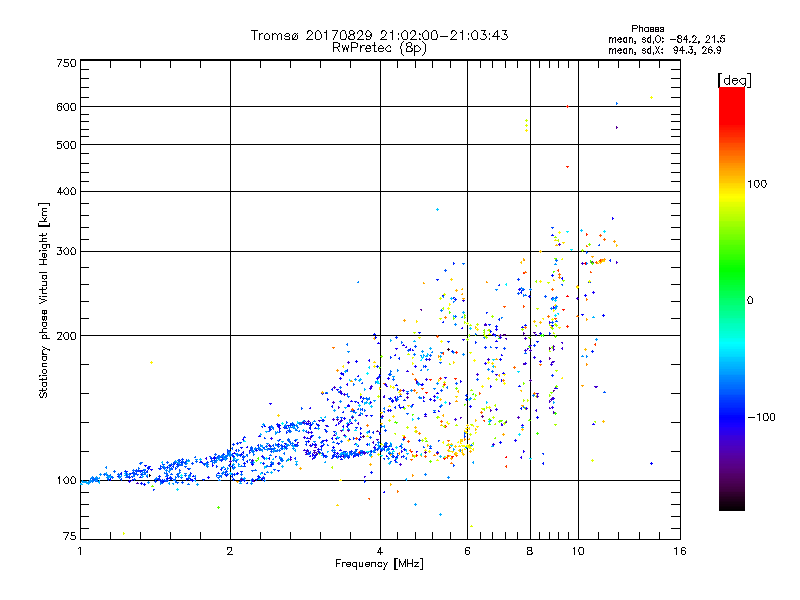
Task: Click the plot title 'Tromsø 20170829 21:02:00-21:03:43'
Action: pyautogui.click(x=379, y=35)
